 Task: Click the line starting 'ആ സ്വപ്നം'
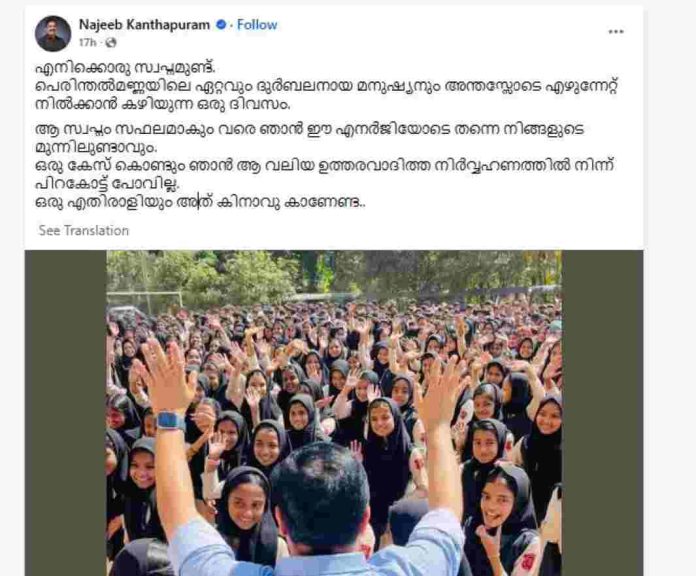pos(309,130)
